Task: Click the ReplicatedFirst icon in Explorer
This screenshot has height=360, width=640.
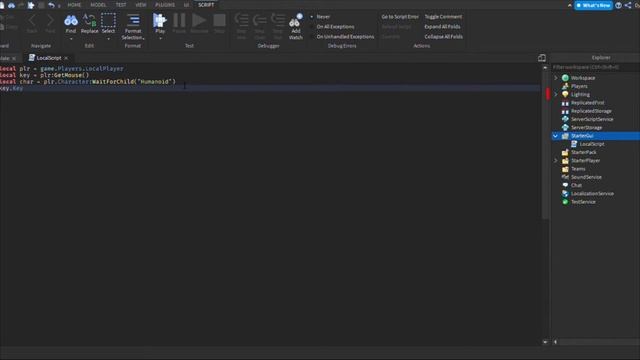Action: tap(565, 103)
